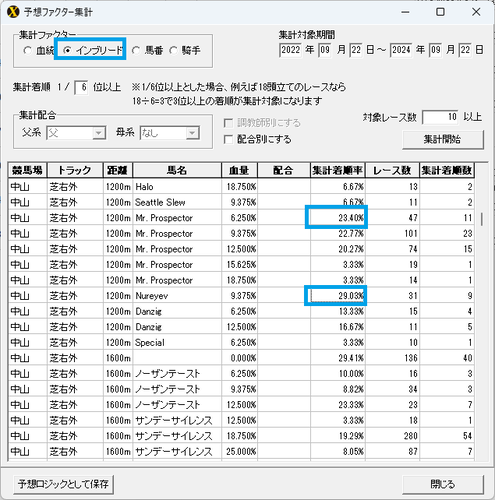This screenshot has width=495, height=500.
Task: Click the end month field
Action: pyautogui.click(x=436, y=50)
